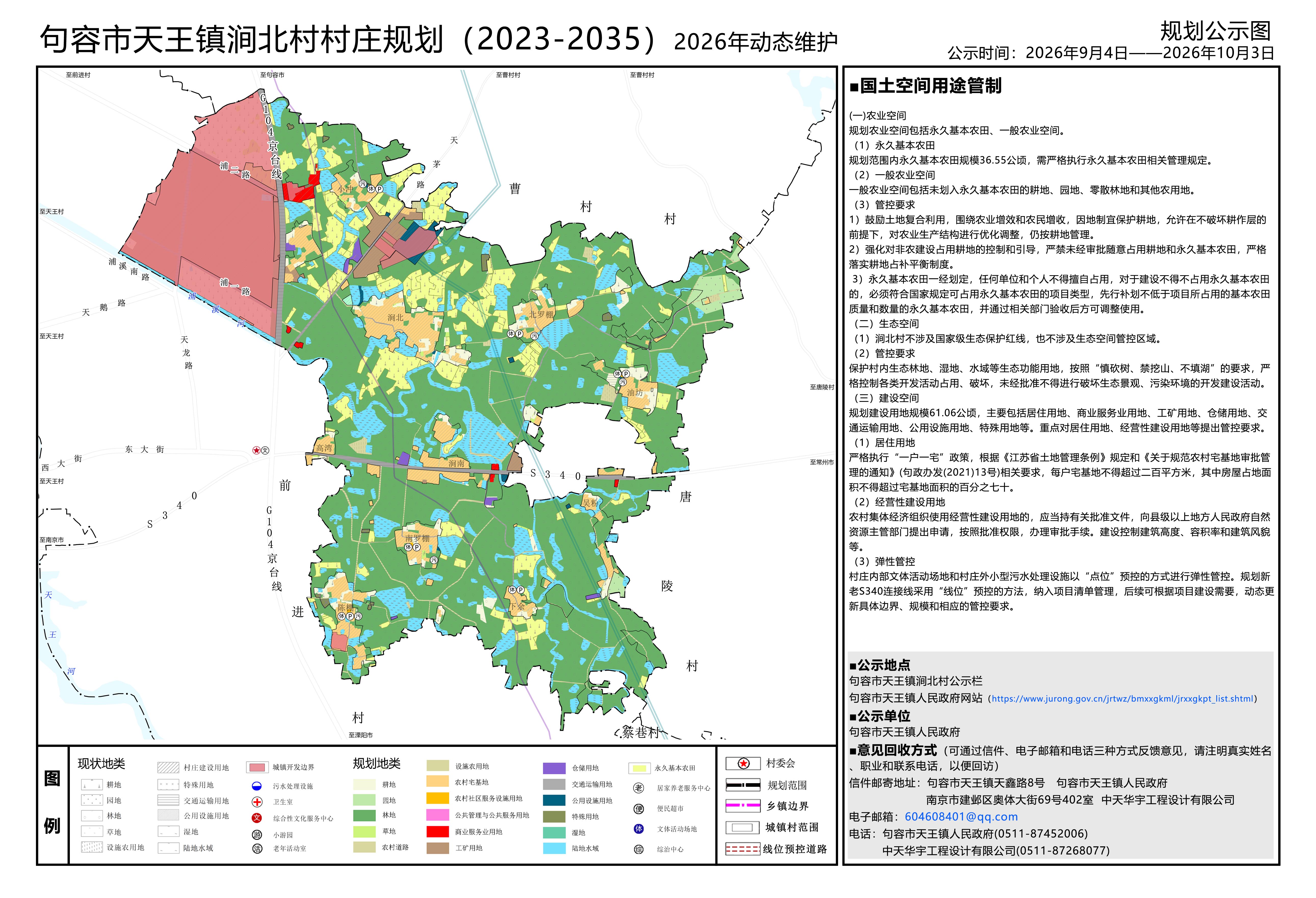
Task: Click the 604608401@qq.com email link
Action: (961, 816)
